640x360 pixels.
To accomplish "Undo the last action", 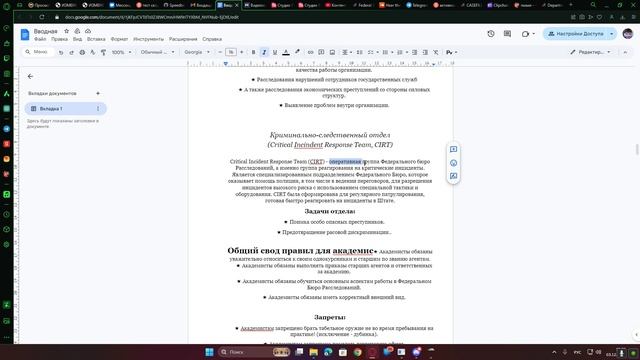I will coord(61,52).
